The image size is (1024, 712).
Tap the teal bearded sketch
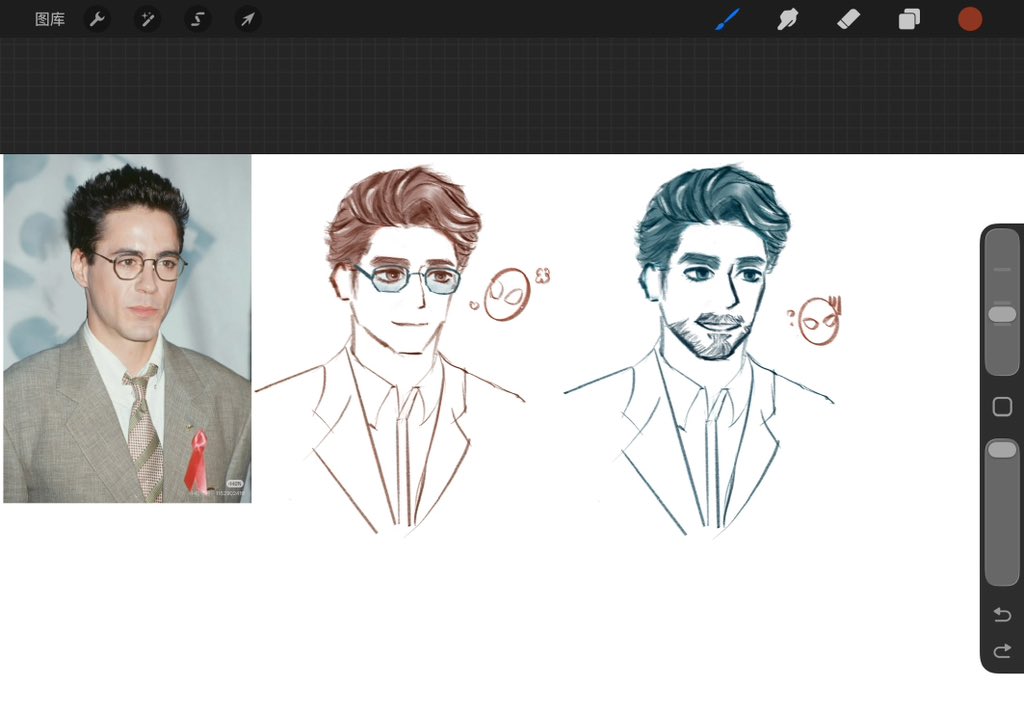pos(699,349)
